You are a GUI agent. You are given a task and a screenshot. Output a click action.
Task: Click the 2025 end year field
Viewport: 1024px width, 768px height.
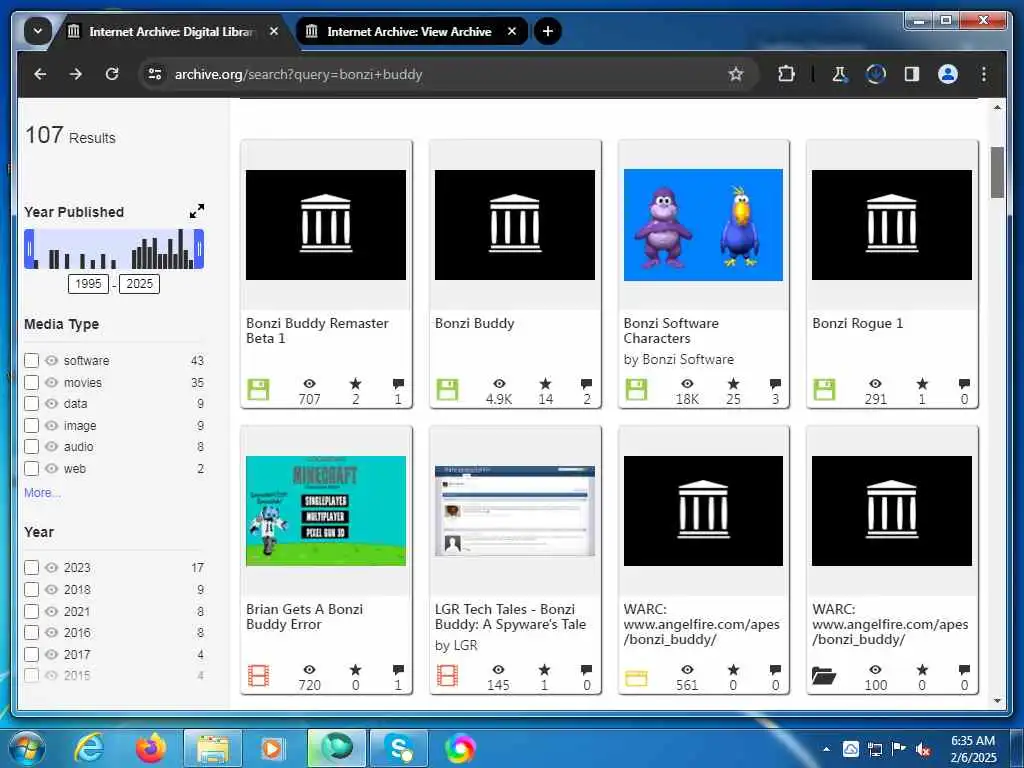tap(140, 284)
